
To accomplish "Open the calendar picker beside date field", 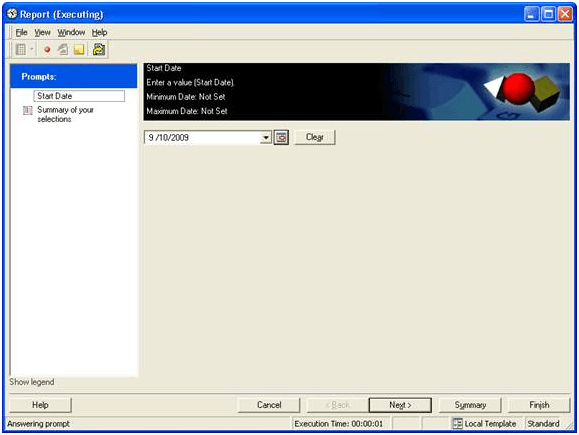I will click(x=281, y=137).
